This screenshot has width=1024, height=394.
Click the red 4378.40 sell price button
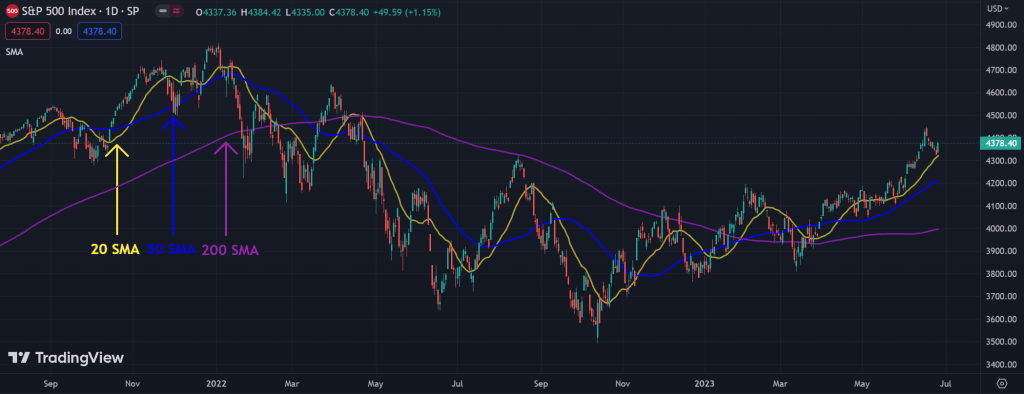pyautogui.click(x=27, y=31)
